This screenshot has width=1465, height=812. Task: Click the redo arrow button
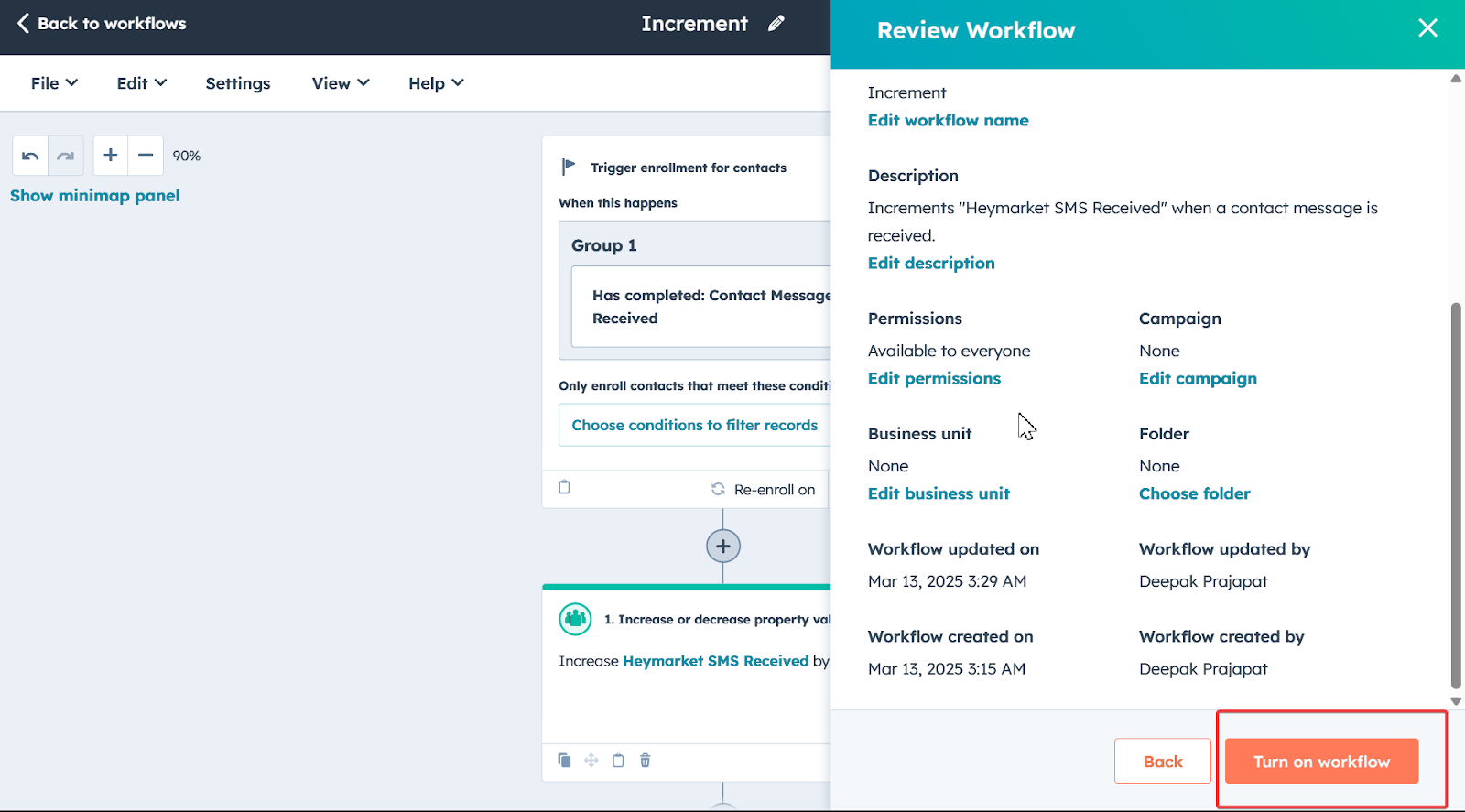pos(65,156)
